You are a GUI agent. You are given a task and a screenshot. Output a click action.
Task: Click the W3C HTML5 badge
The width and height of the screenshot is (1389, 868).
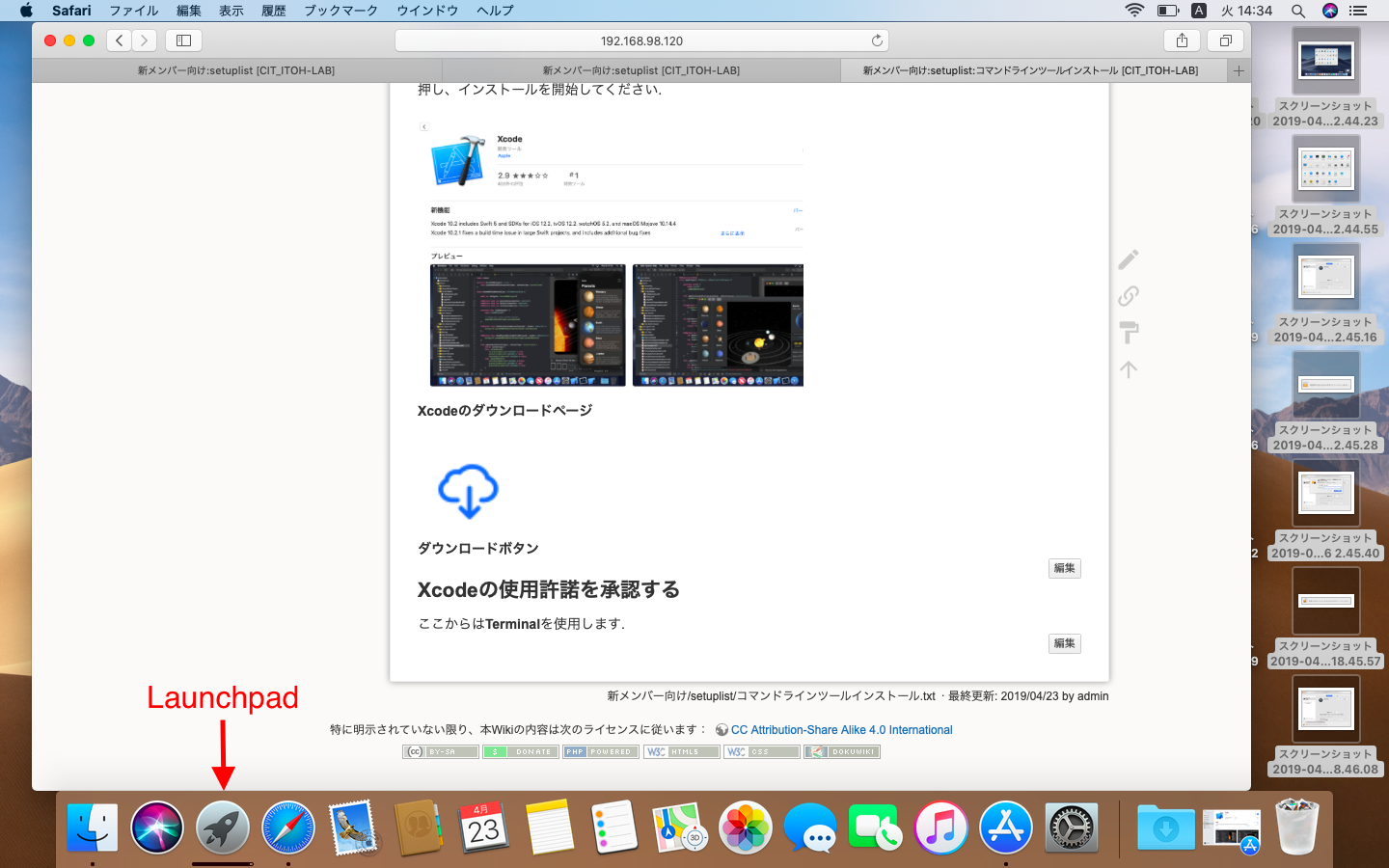(x=682, y=751)
